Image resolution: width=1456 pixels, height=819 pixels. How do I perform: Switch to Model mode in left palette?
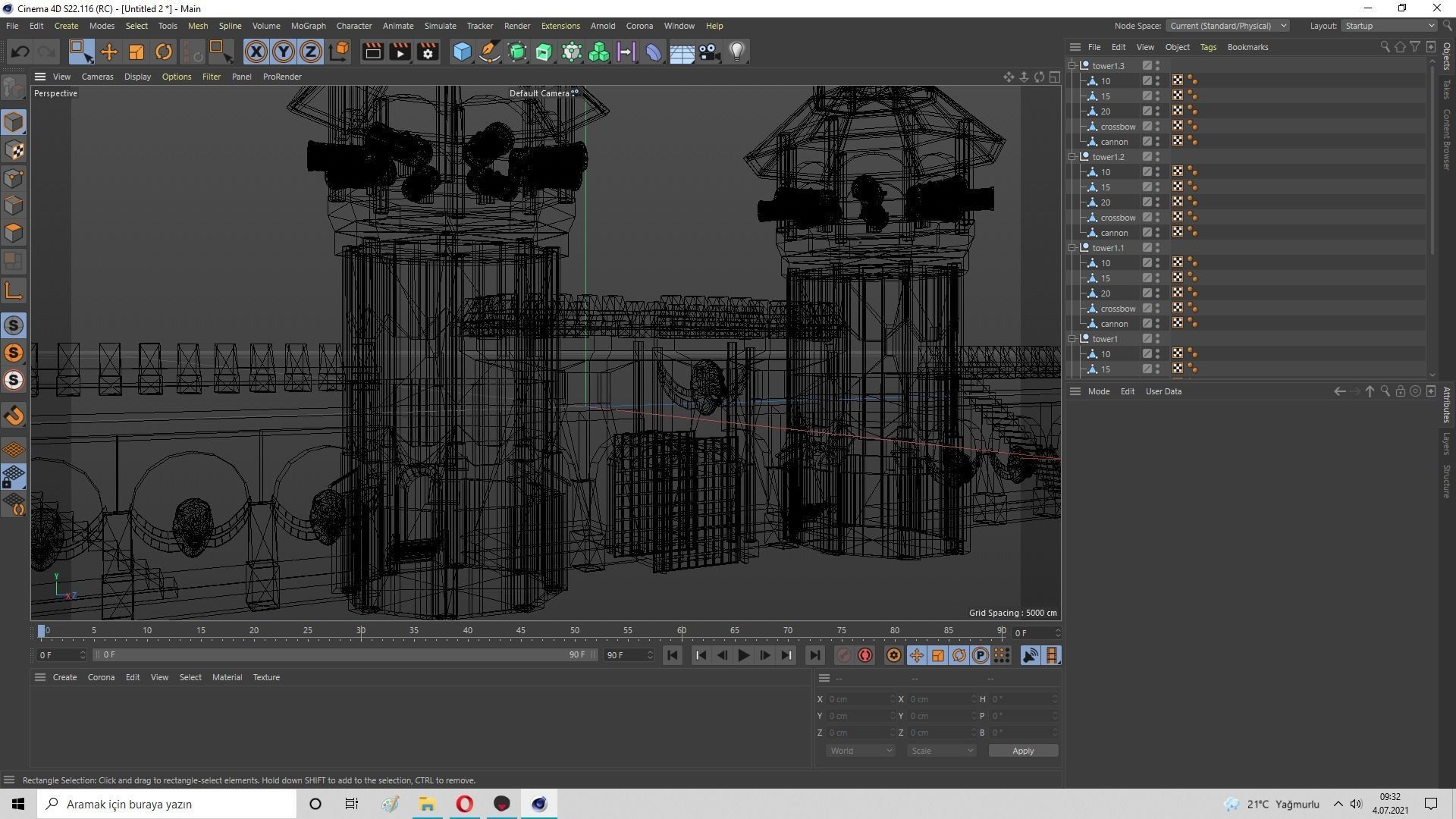(14, 122)
